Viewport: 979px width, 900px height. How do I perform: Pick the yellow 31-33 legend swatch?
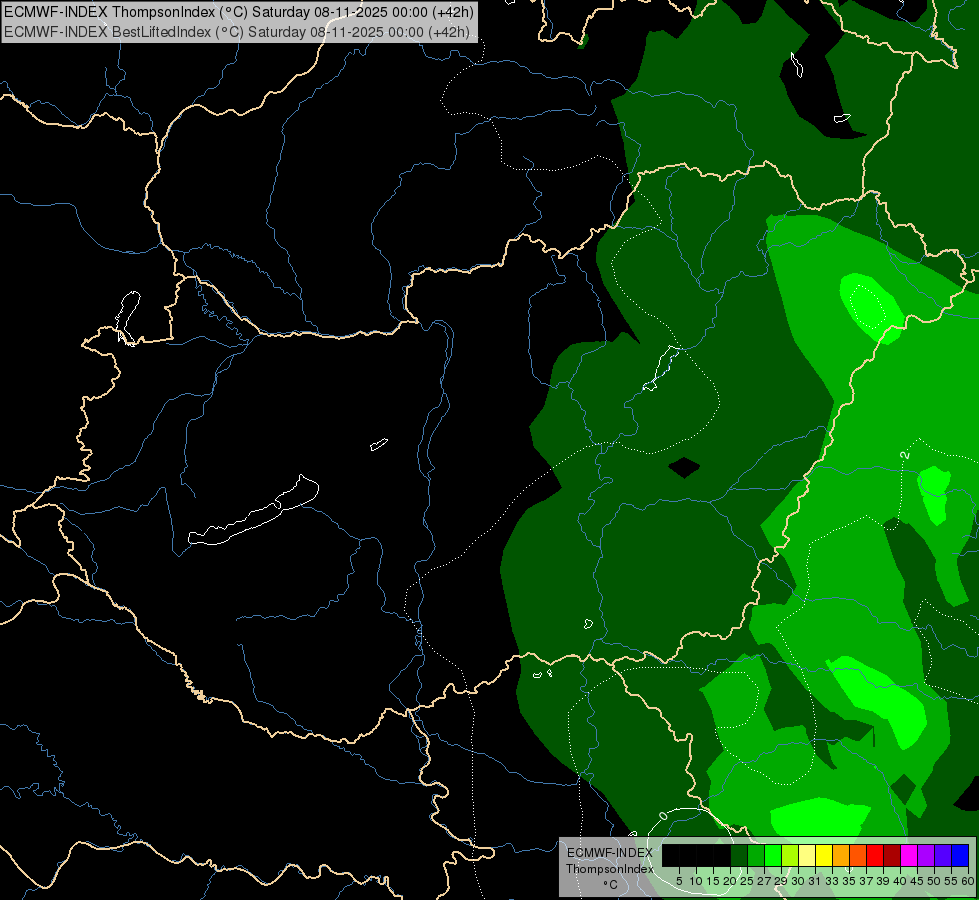coord(824,855)
